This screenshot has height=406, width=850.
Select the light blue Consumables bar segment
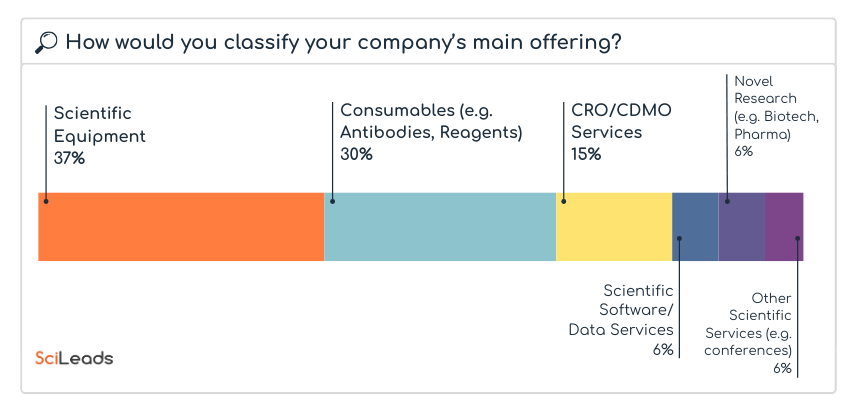pyautogui.click(x=440, y=227)
